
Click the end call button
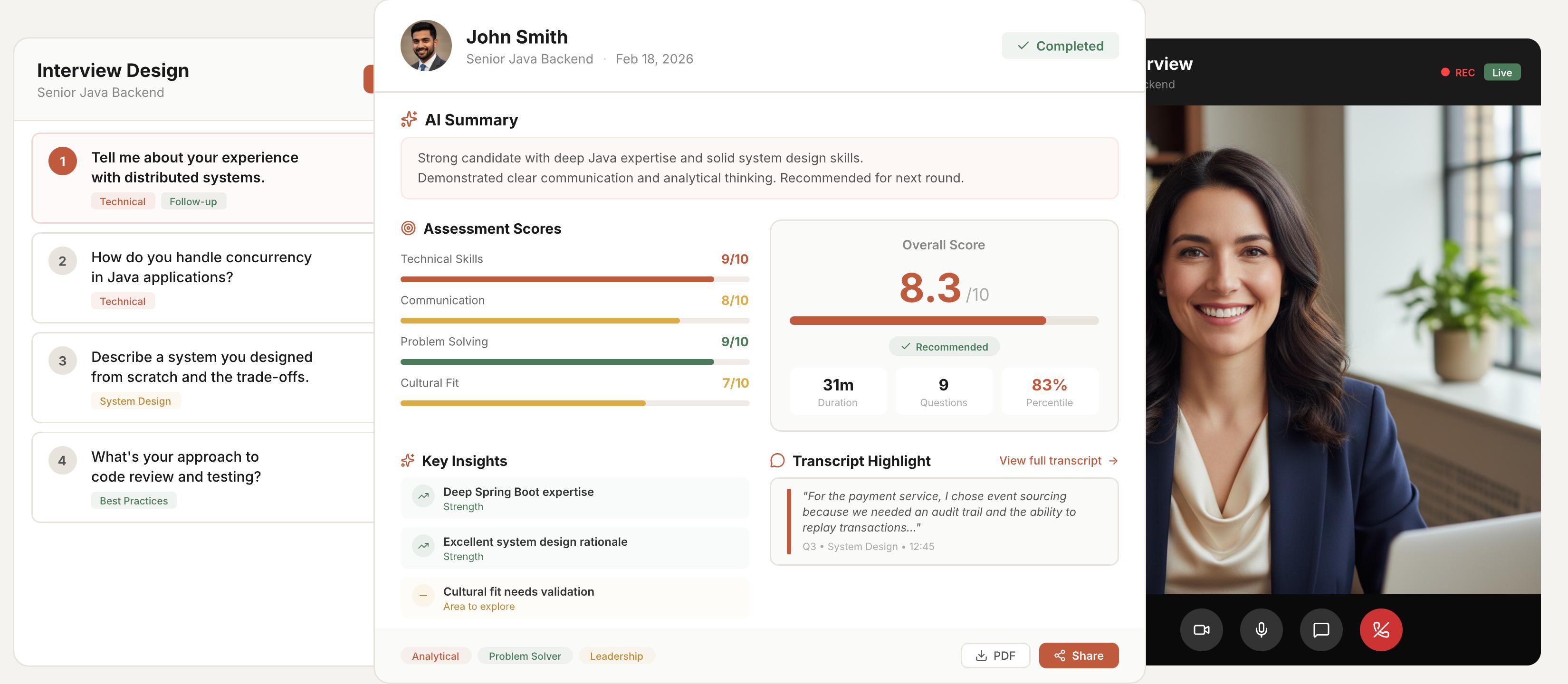[x=1380, y=630]
